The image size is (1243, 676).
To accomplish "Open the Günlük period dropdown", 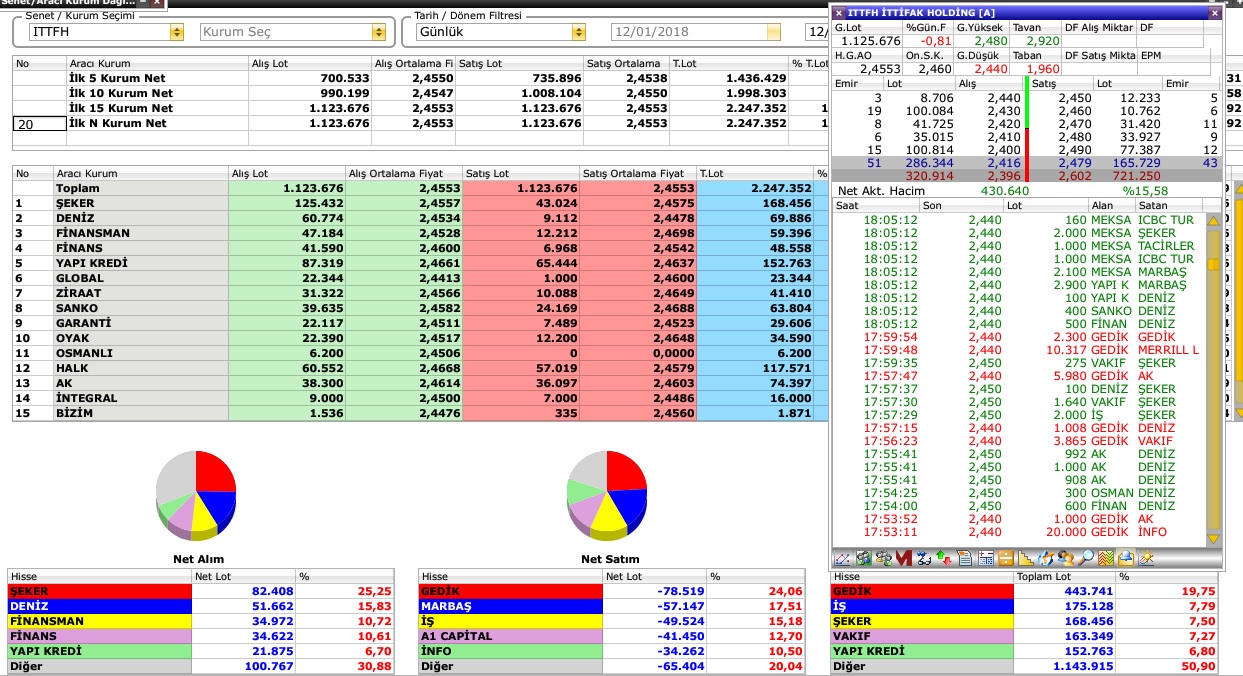I will (579, 32).
